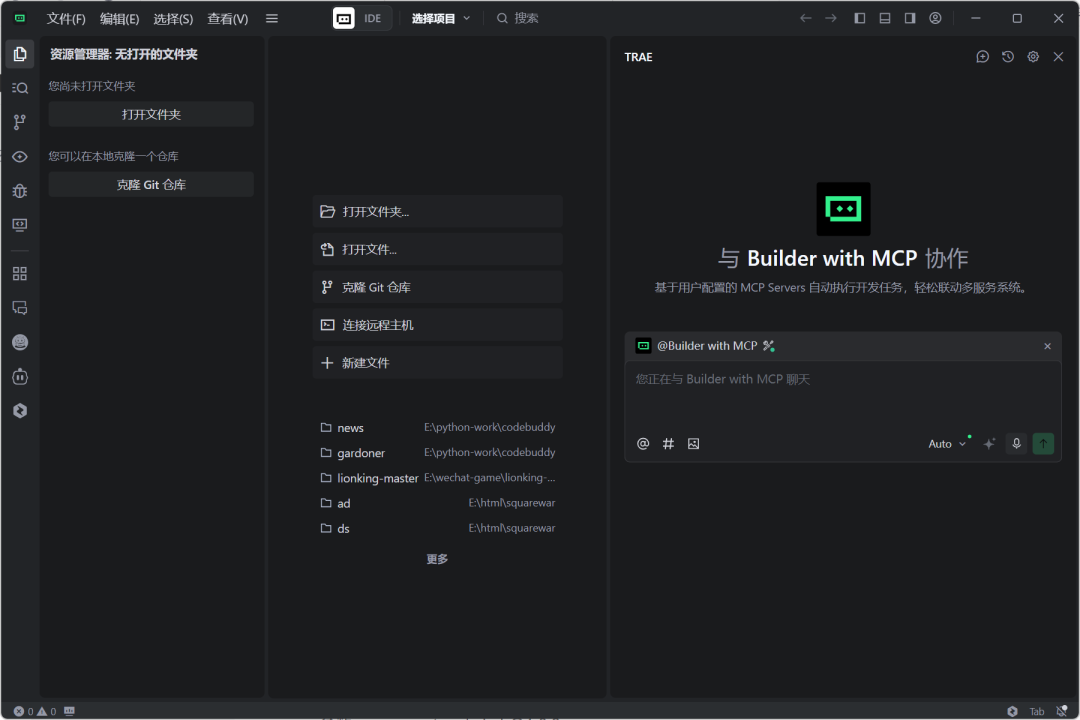Viewport: 1080px width, 720px height.
Task: Click 打开文件... on the welcome page
Action: [437, 249]
